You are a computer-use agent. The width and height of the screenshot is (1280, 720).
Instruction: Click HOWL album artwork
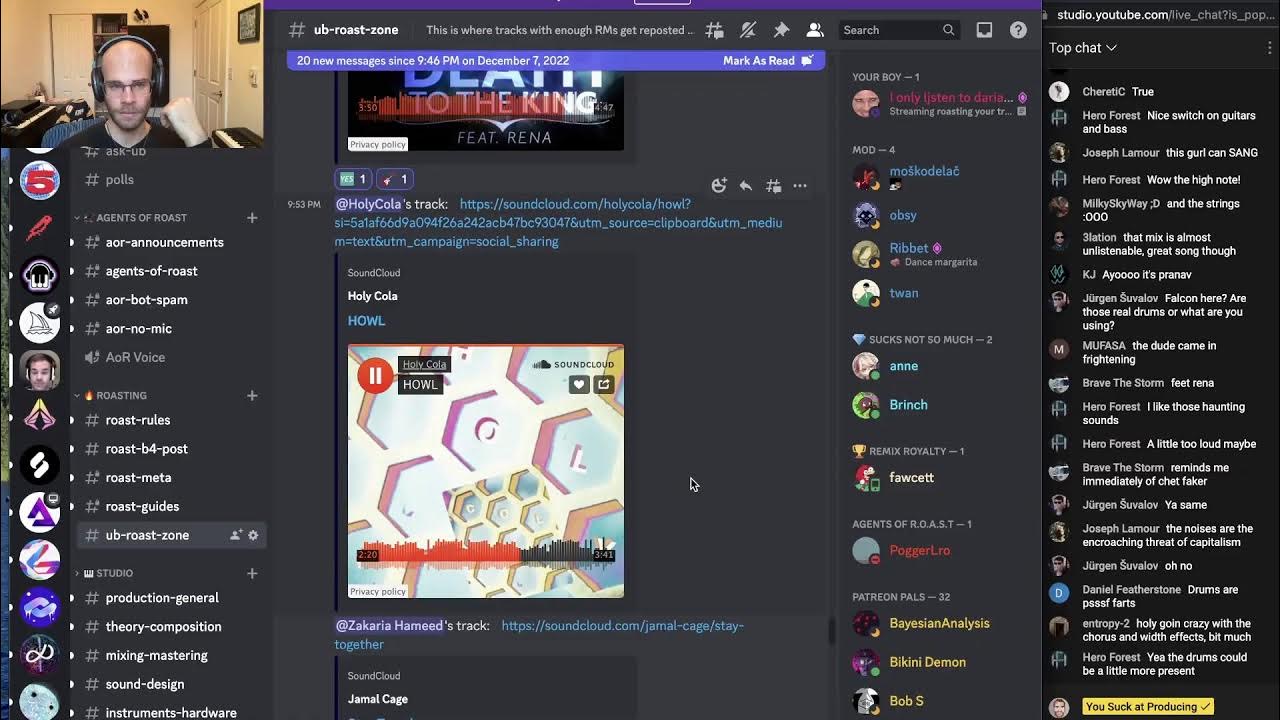point(486,471)
